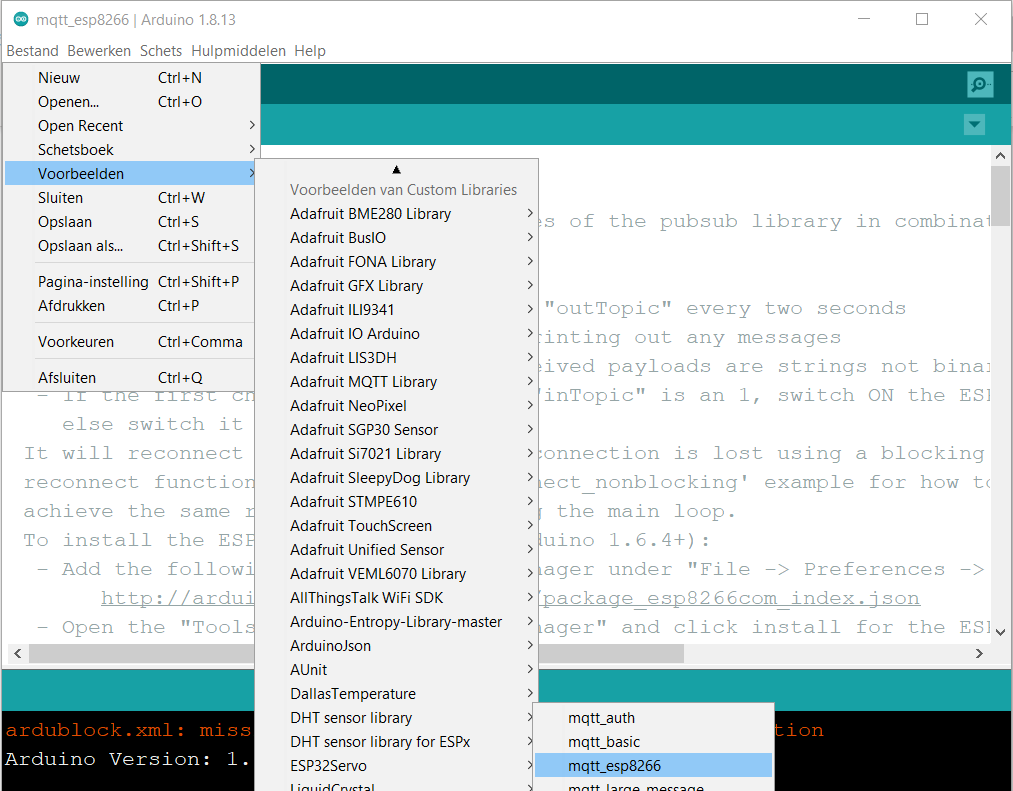
Task: Open the Bestand menu
Action: [32, 50]
